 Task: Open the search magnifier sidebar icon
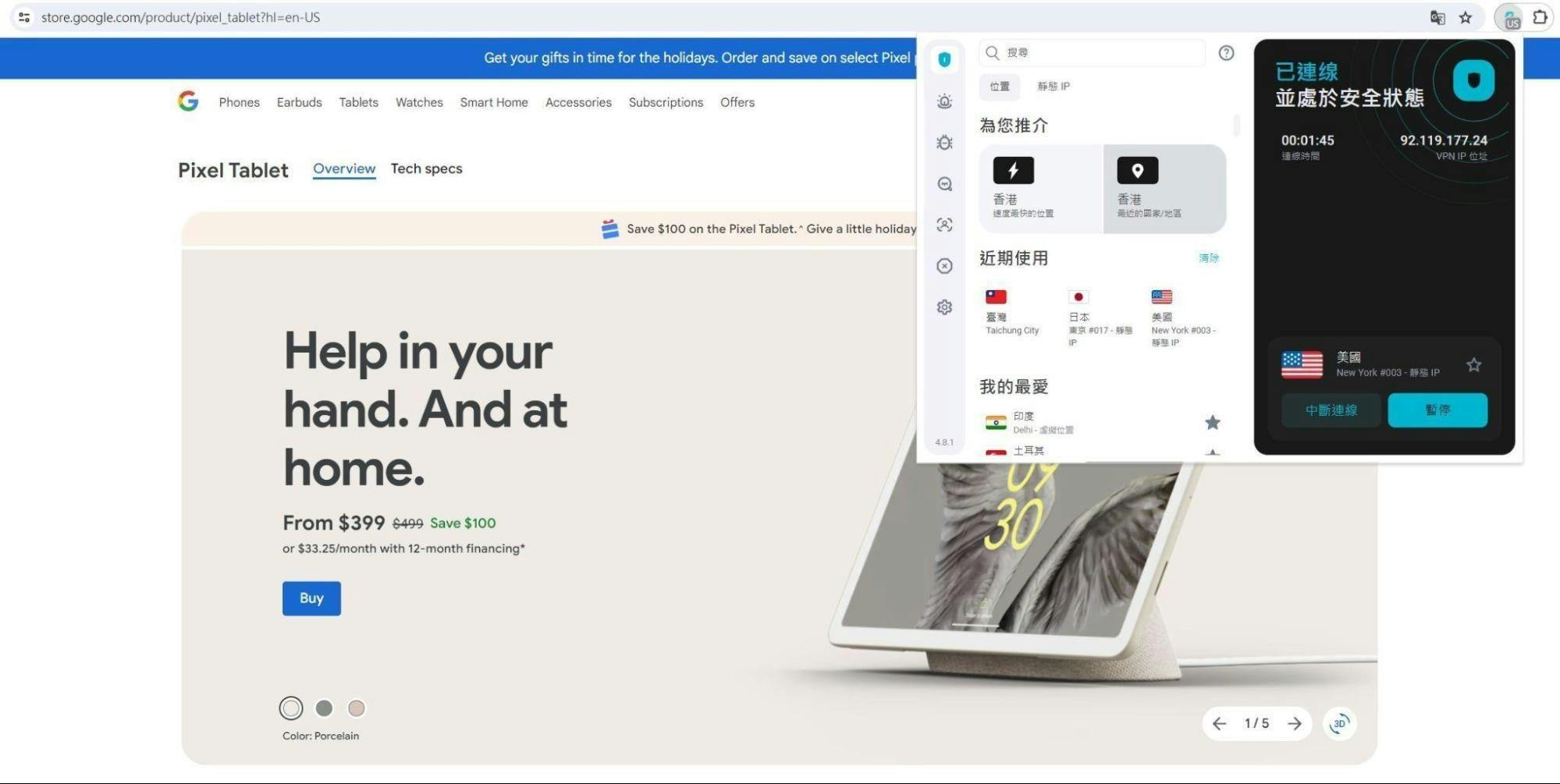tap(944, 184)
